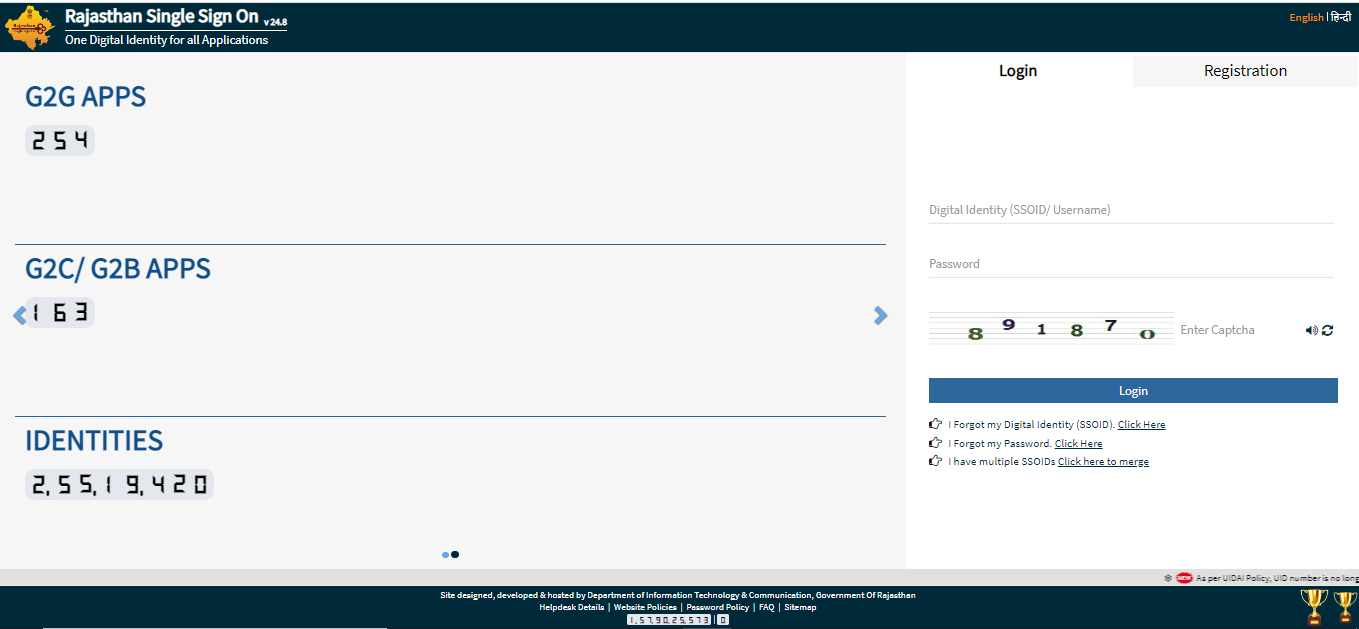Click the IDENTITIES heading
Viewport: 1359px width, 629px height.
[94, 441]
